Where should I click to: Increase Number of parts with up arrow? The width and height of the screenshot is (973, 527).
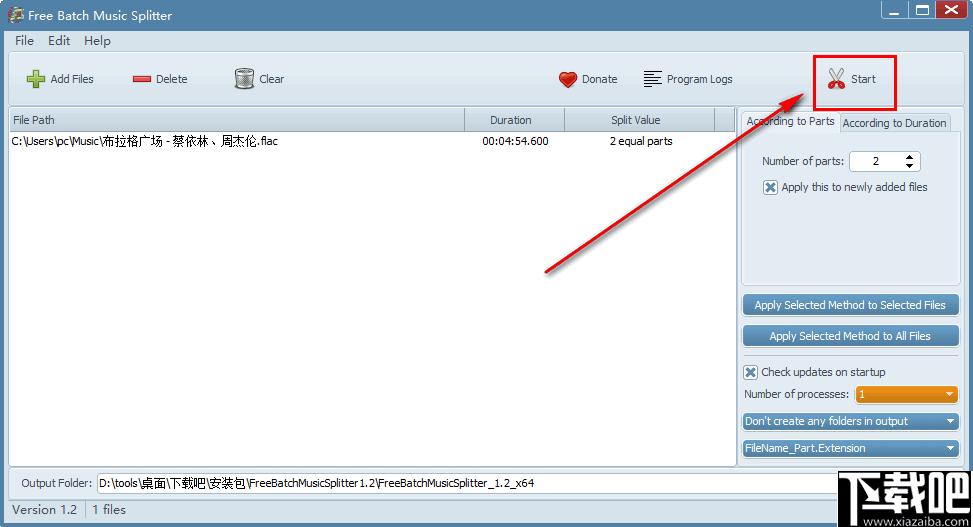coord(909,157)
